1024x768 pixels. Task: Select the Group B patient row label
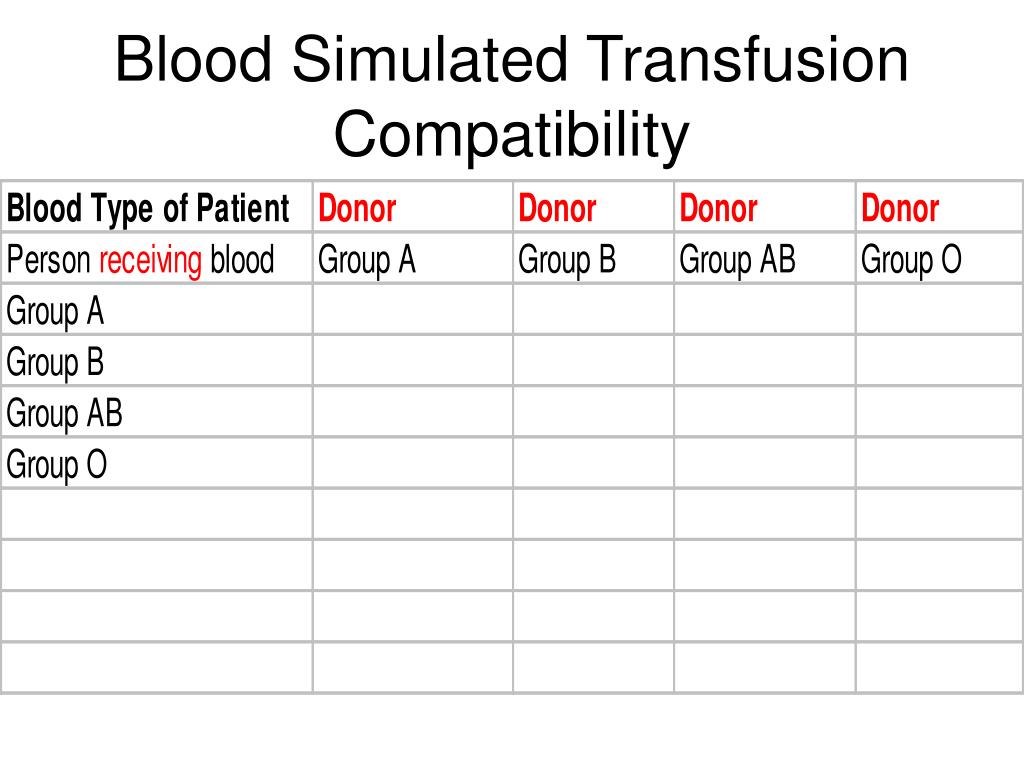click(157, 360)
